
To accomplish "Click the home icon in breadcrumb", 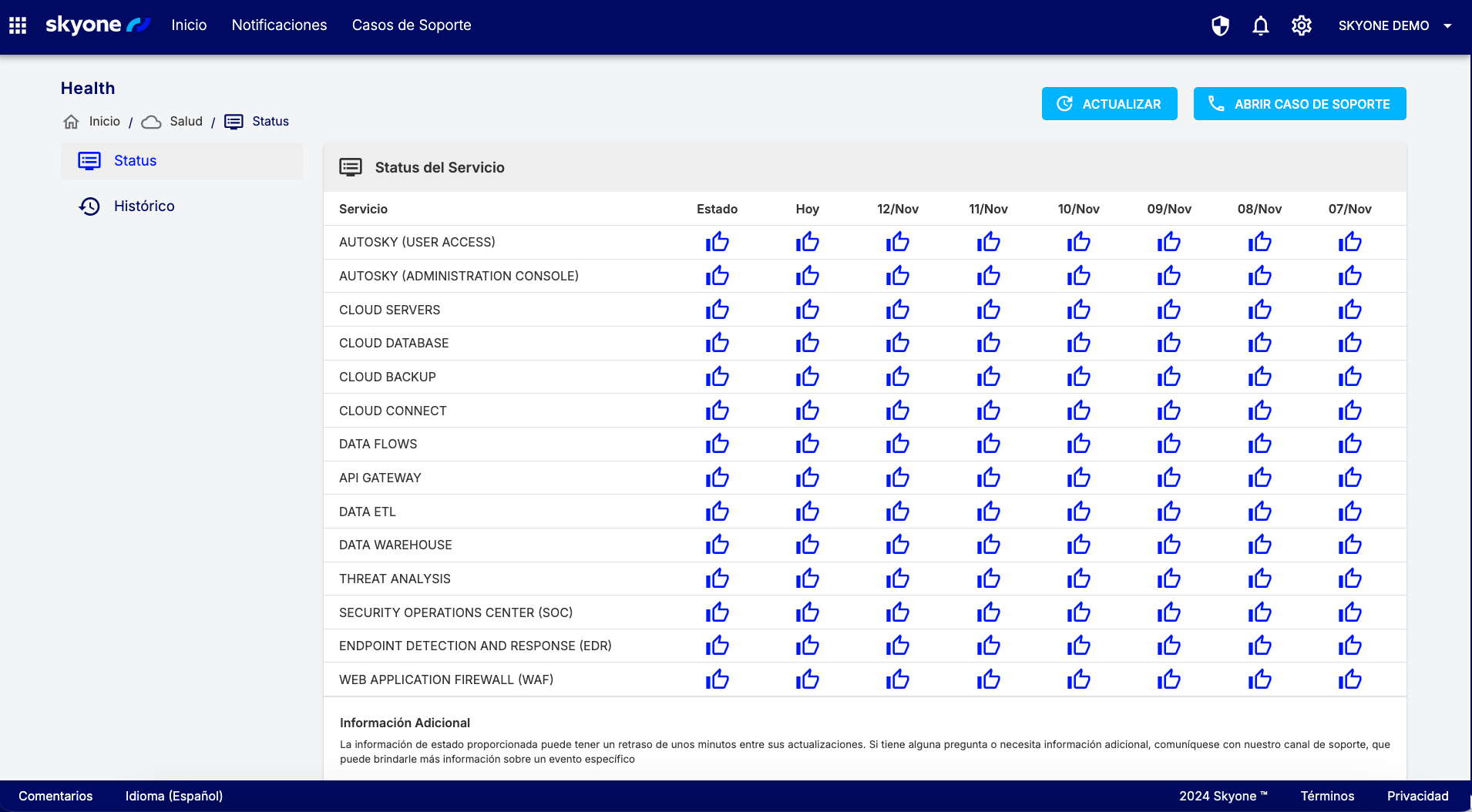I will click(71, 122).
